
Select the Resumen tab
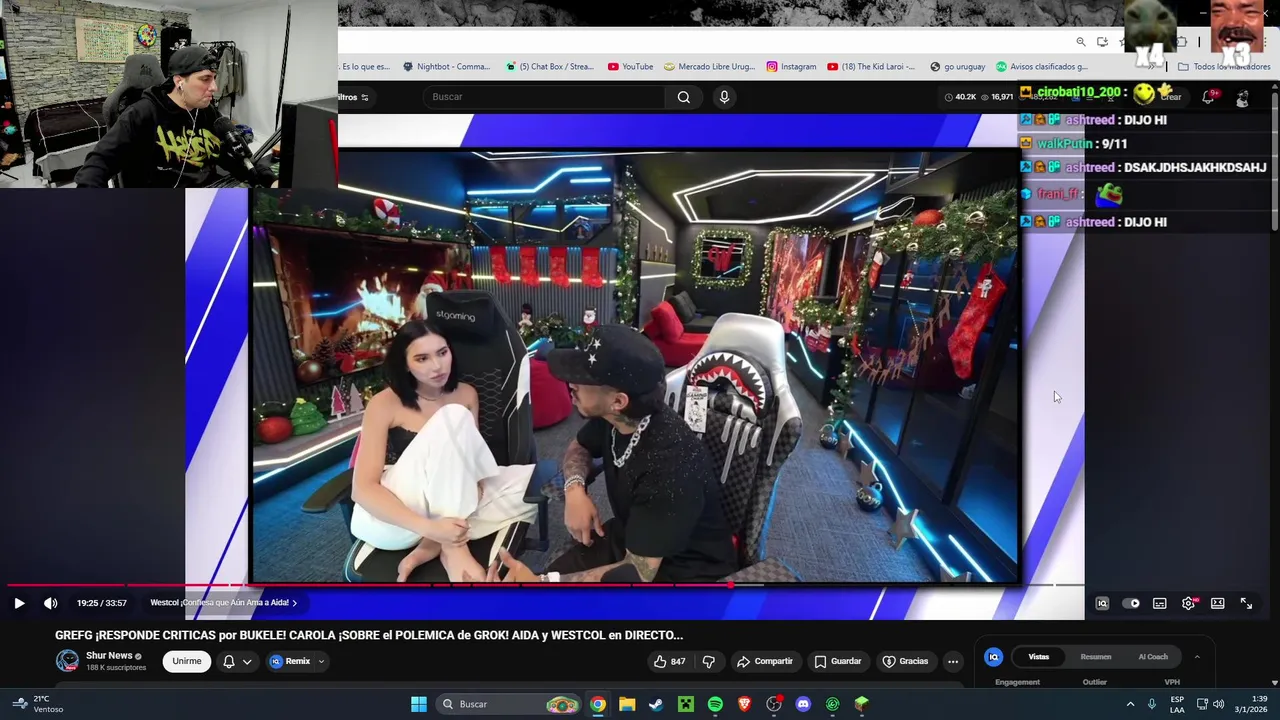pos(1096,657)
